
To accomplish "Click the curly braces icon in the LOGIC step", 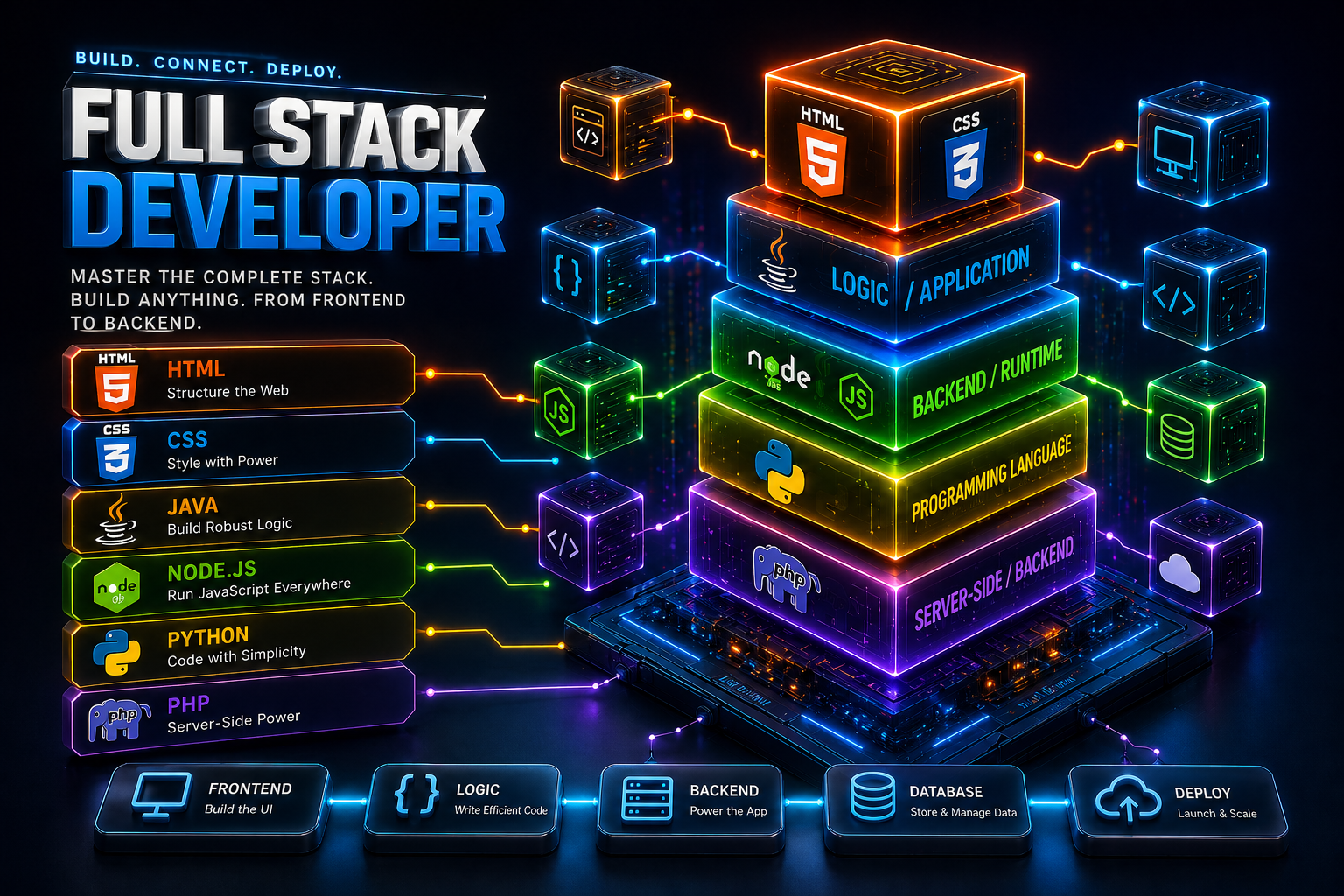I will point(416,794).
